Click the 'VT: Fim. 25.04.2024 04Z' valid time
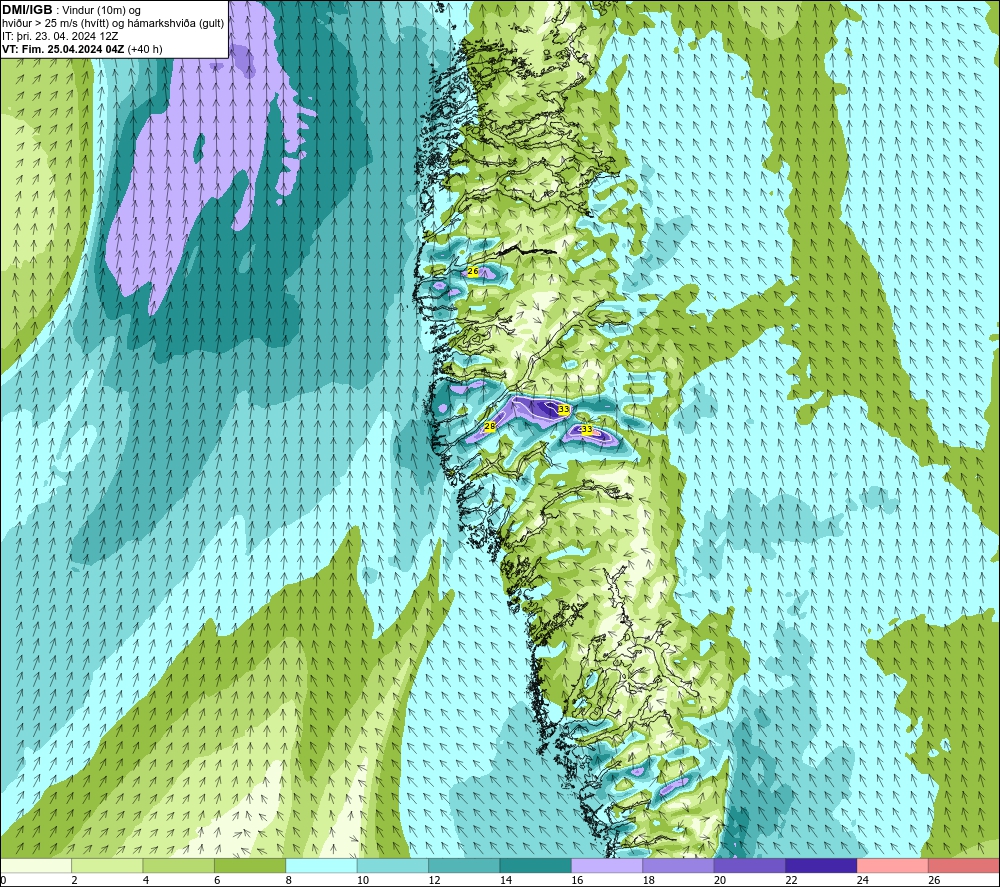Image resolution: width=1000 pixels, height=887 pixels. point(63,49)
